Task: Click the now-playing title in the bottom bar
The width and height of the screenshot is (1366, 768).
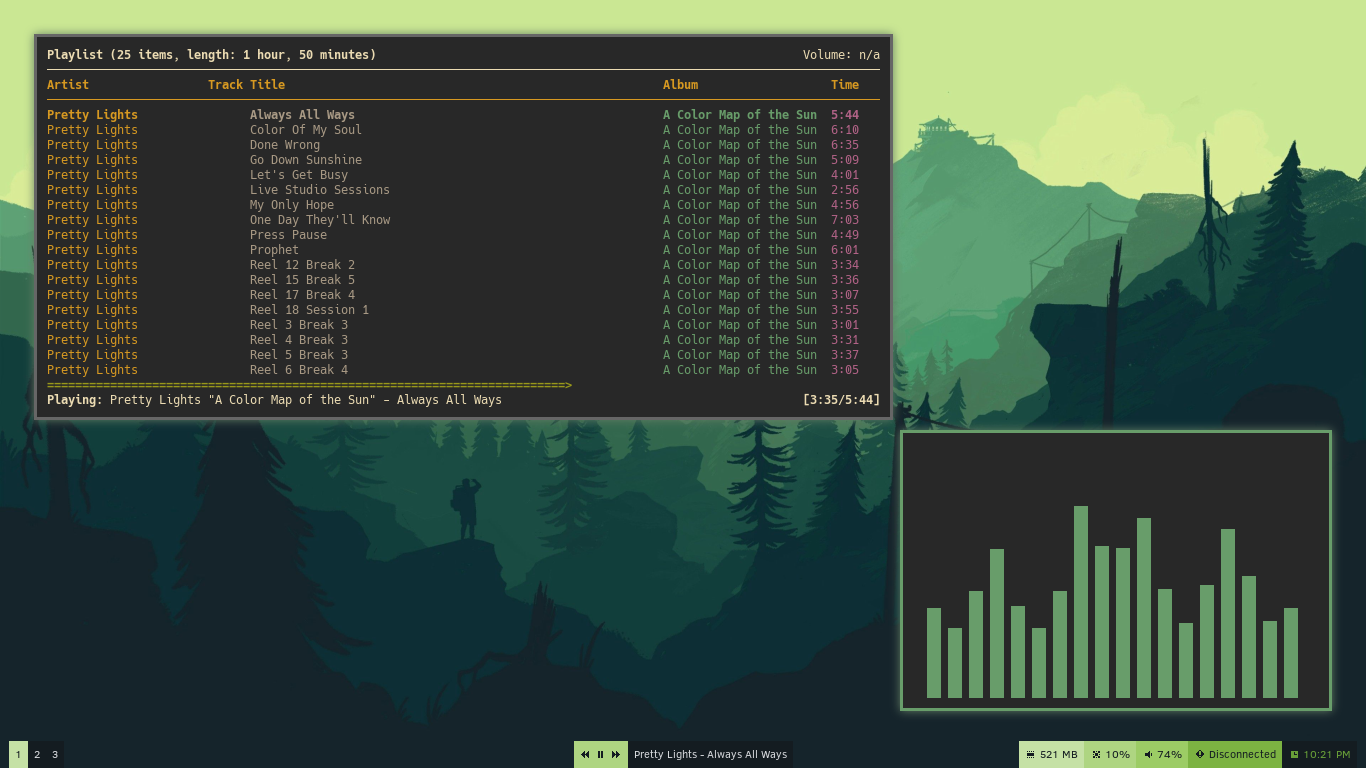Action: point(710,755)
